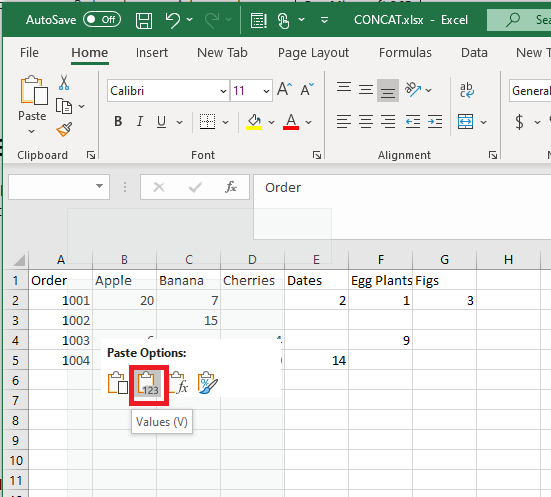The image size is (551, 497).
Task: Click the Save icon in title bar
Action: click(144, 20)
